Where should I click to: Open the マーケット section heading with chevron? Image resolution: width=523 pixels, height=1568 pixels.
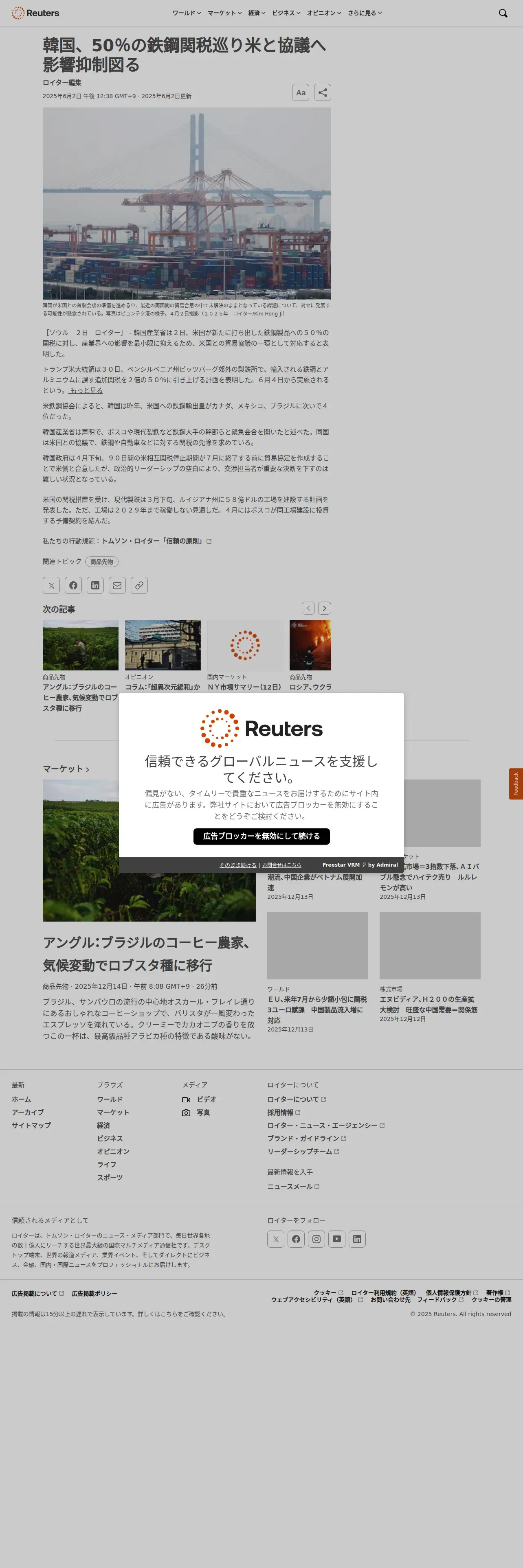pos(66,769)
